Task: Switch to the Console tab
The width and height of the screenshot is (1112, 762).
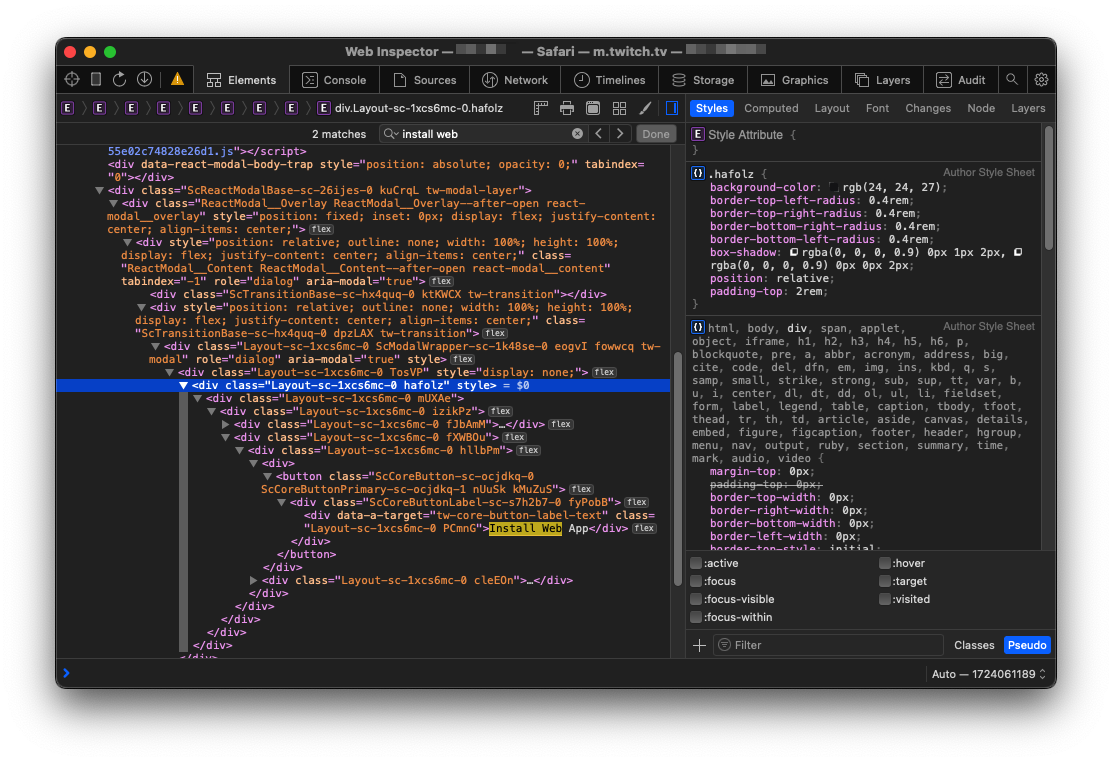Action: tap(334, 79)
